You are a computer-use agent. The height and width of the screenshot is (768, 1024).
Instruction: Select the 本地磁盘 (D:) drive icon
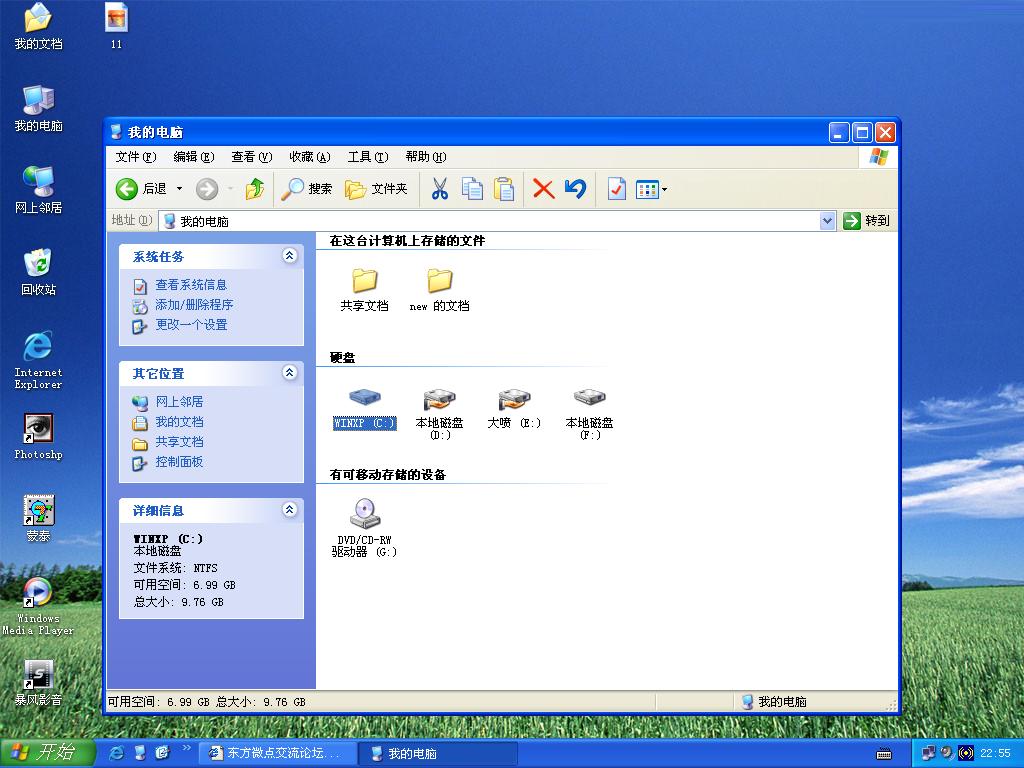[440, 413]
